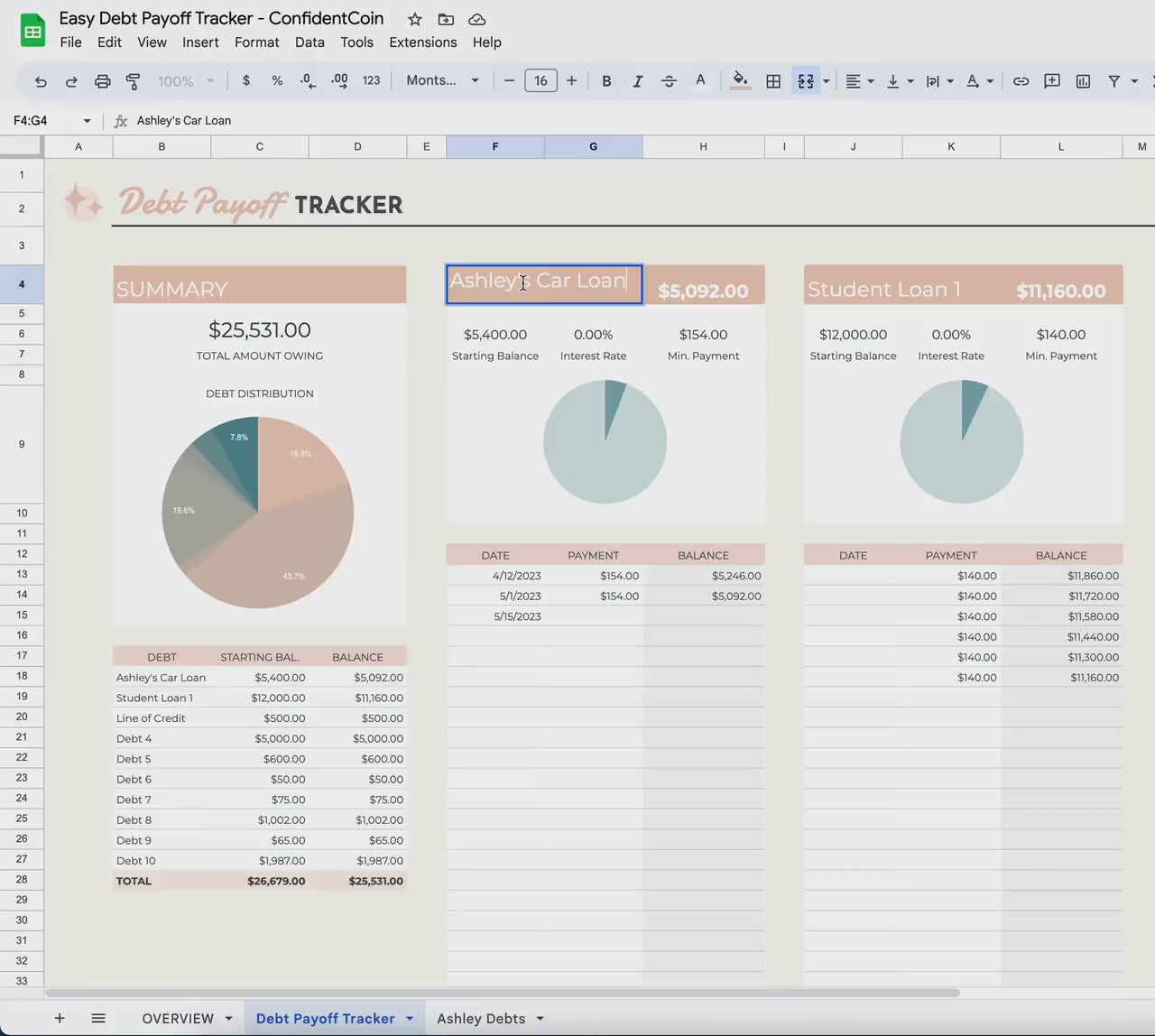This screenshot has width=1155, height=1036.
Task: Open the fill color picker
Action: point(740,81)
